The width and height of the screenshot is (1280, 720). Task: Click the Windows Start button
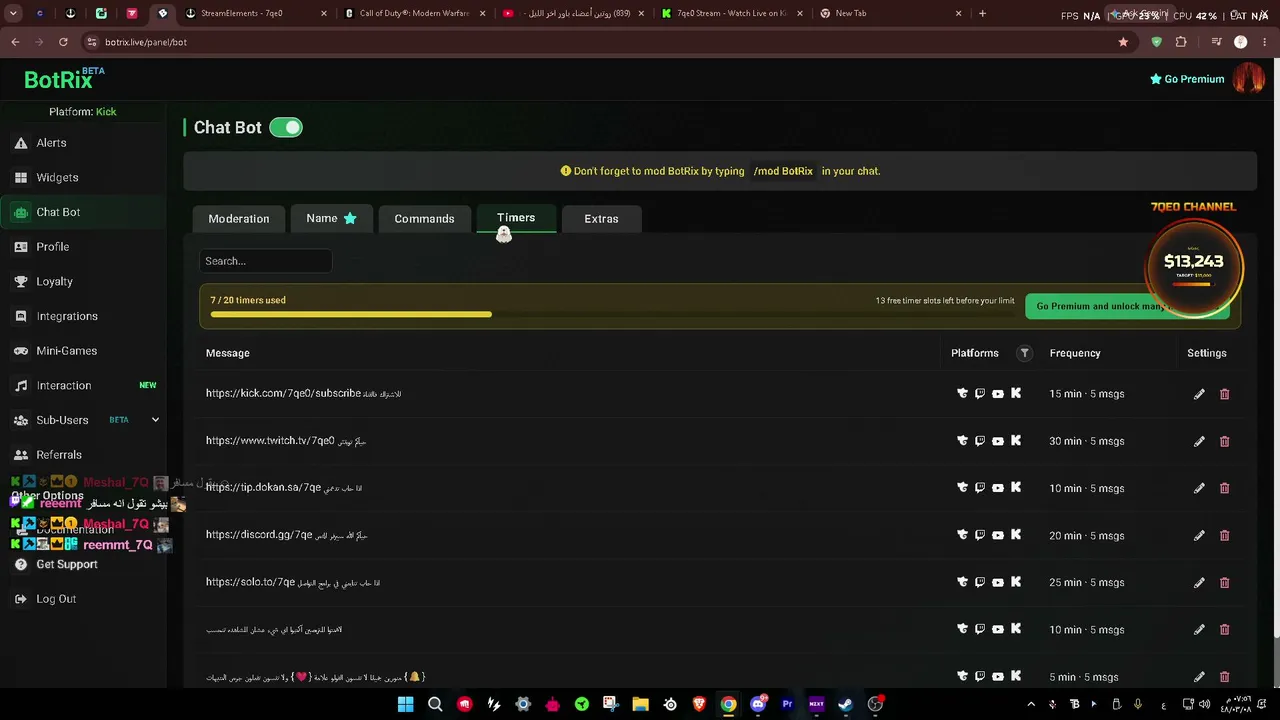click(405, 704)
